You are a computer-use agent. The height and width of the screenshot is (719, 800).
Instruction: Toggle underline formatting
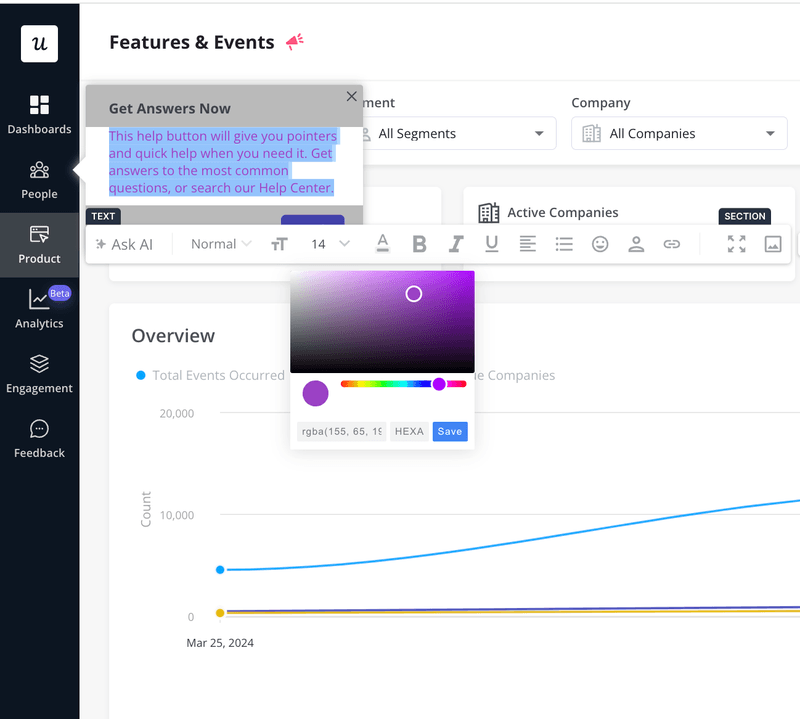coord(491,243)
